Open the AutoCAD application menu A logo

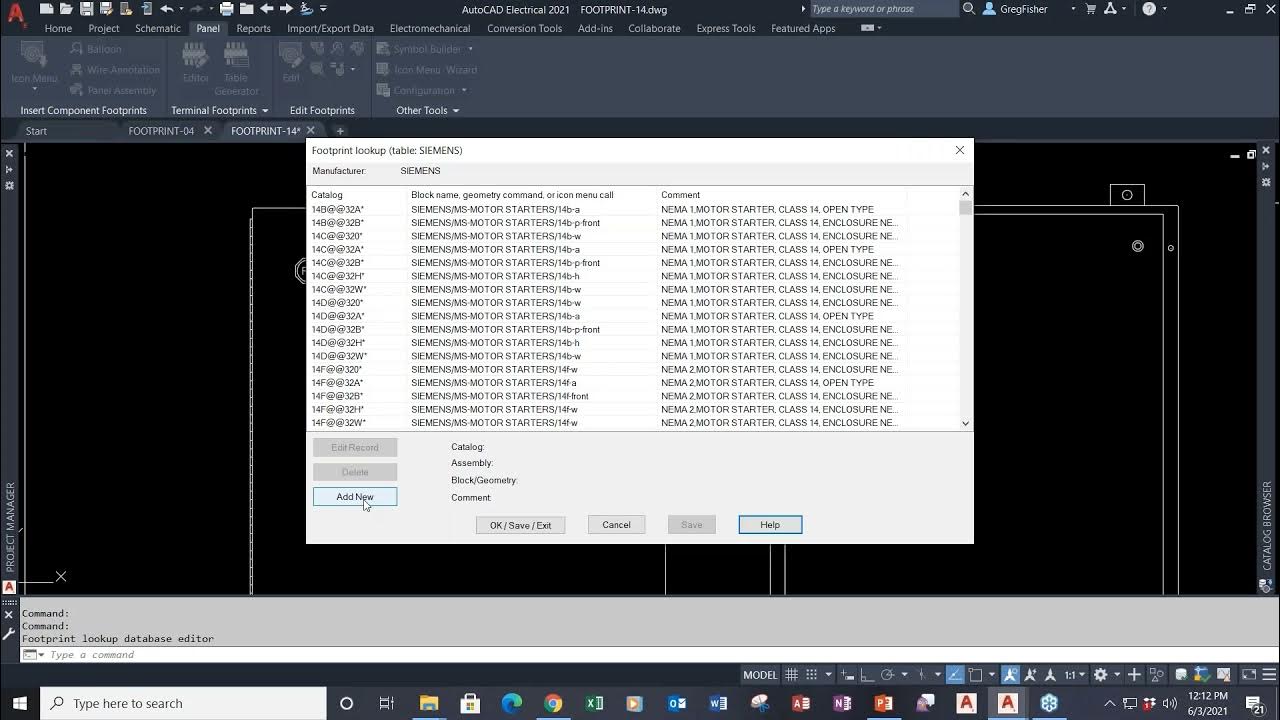[x=15, y=13]
